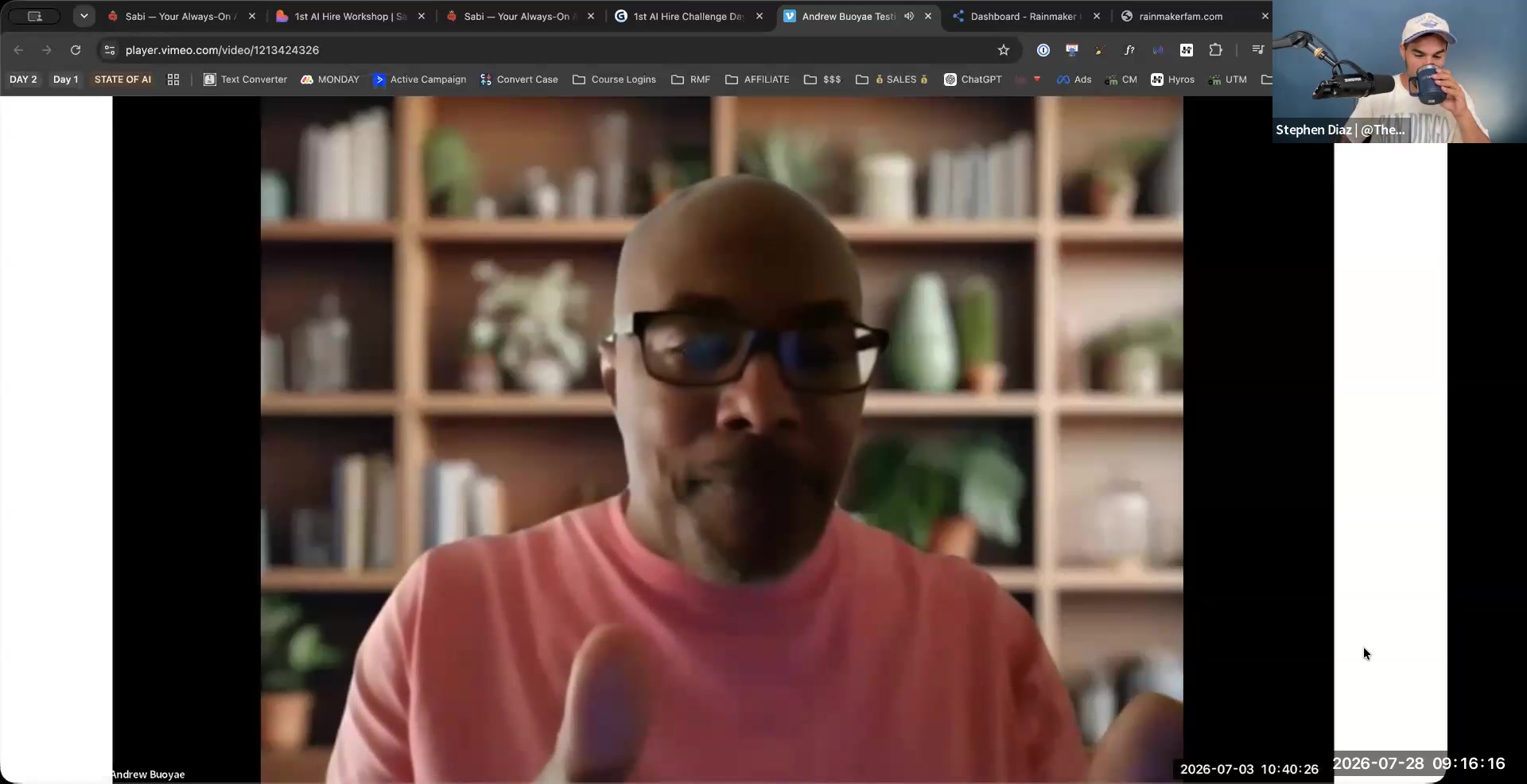Close the 1st AI Hire Workshop tab

(x=422, y=16)
